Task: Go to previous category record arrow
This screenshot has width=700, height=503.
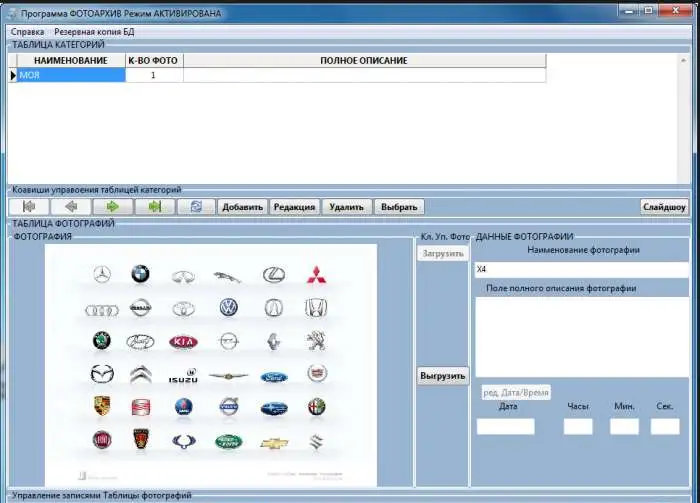Action: click(x=71, y=207)
